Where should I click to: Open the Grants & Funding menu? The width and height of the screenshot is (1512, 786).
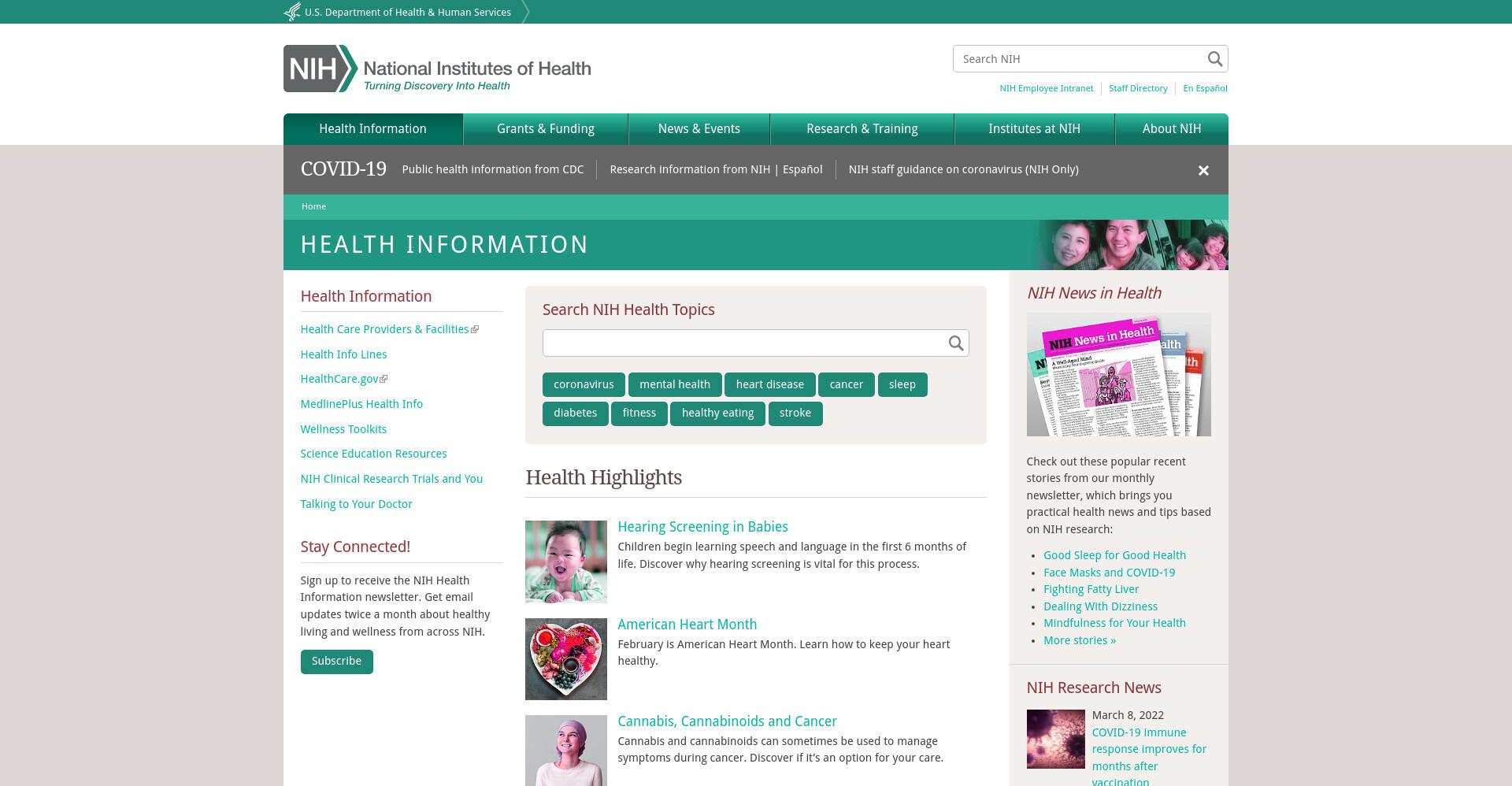[545, 129]
